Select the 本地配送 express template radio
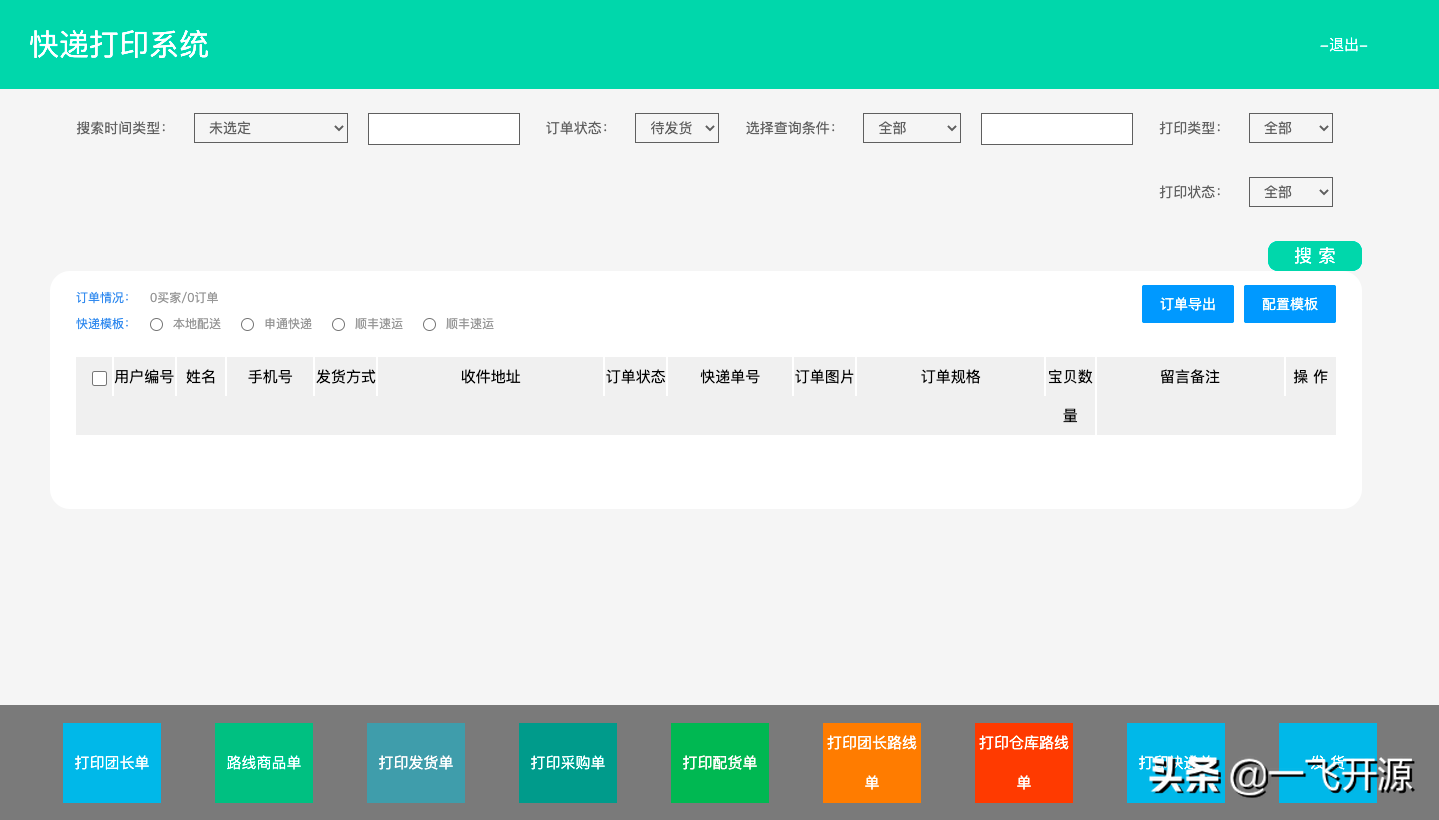Viewport: 1439px width, 820px height. pos(156,324)
